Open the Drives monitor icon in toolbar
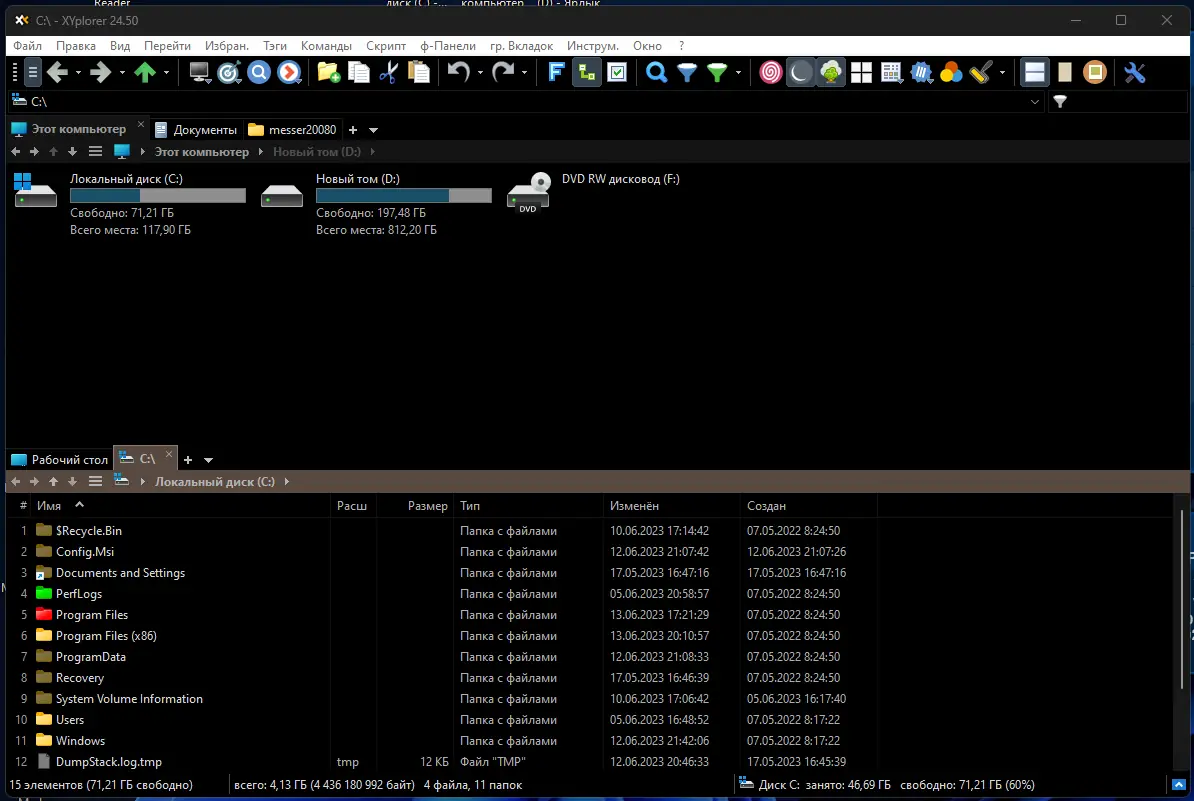1194x801 pixels. (x=200, y=73)
